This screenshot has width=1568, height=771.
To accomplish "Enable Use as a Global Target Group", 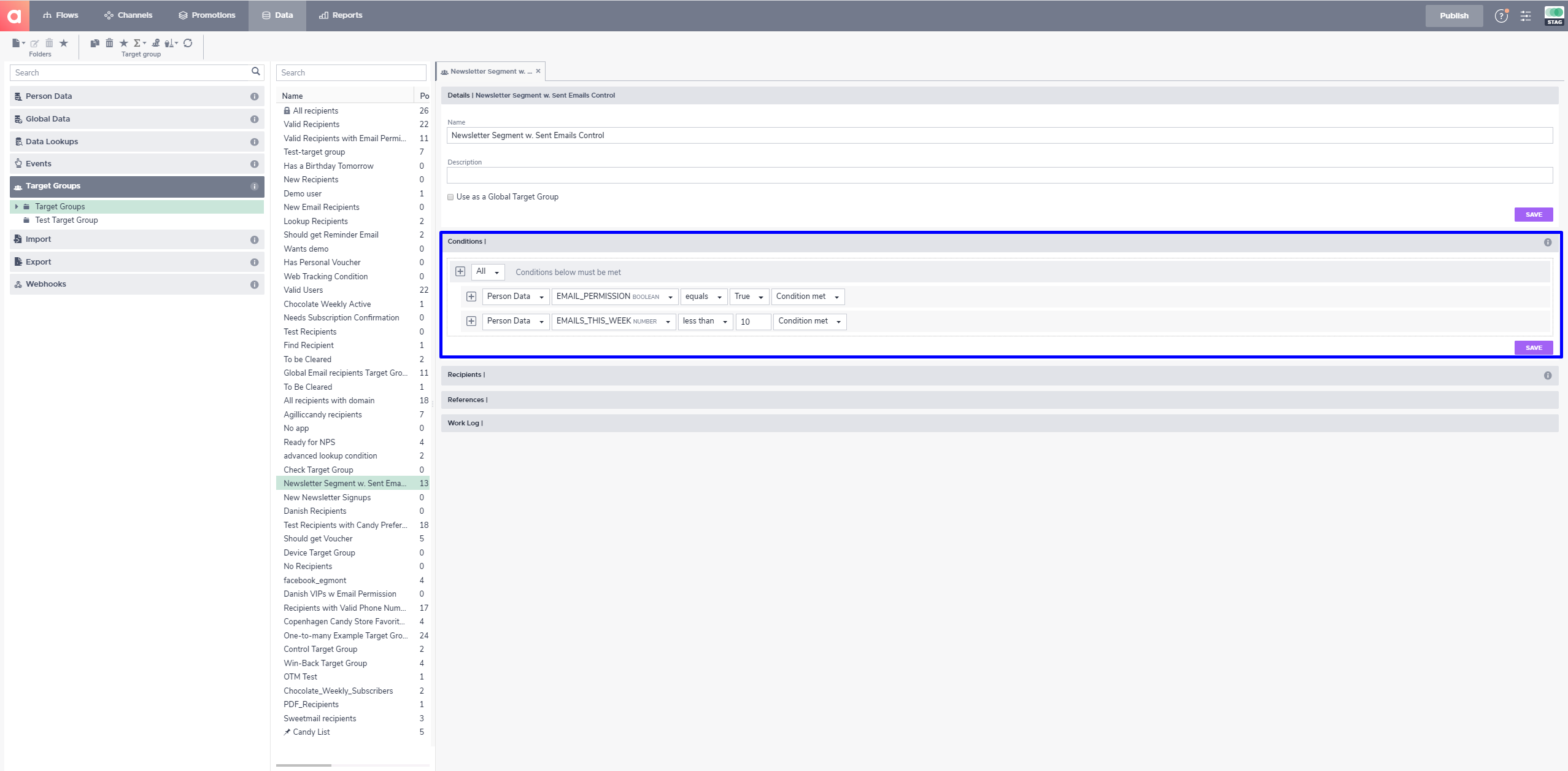I will [451, 196].
